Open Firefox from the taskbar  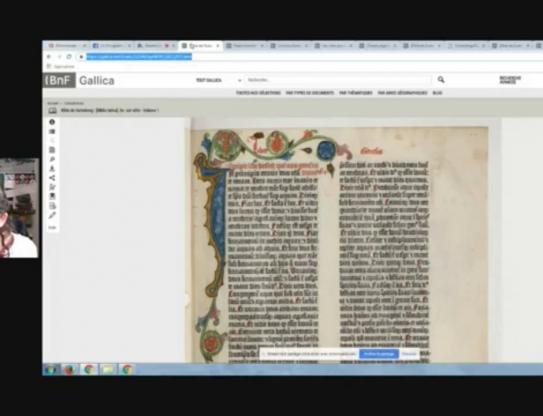(70, 369)
